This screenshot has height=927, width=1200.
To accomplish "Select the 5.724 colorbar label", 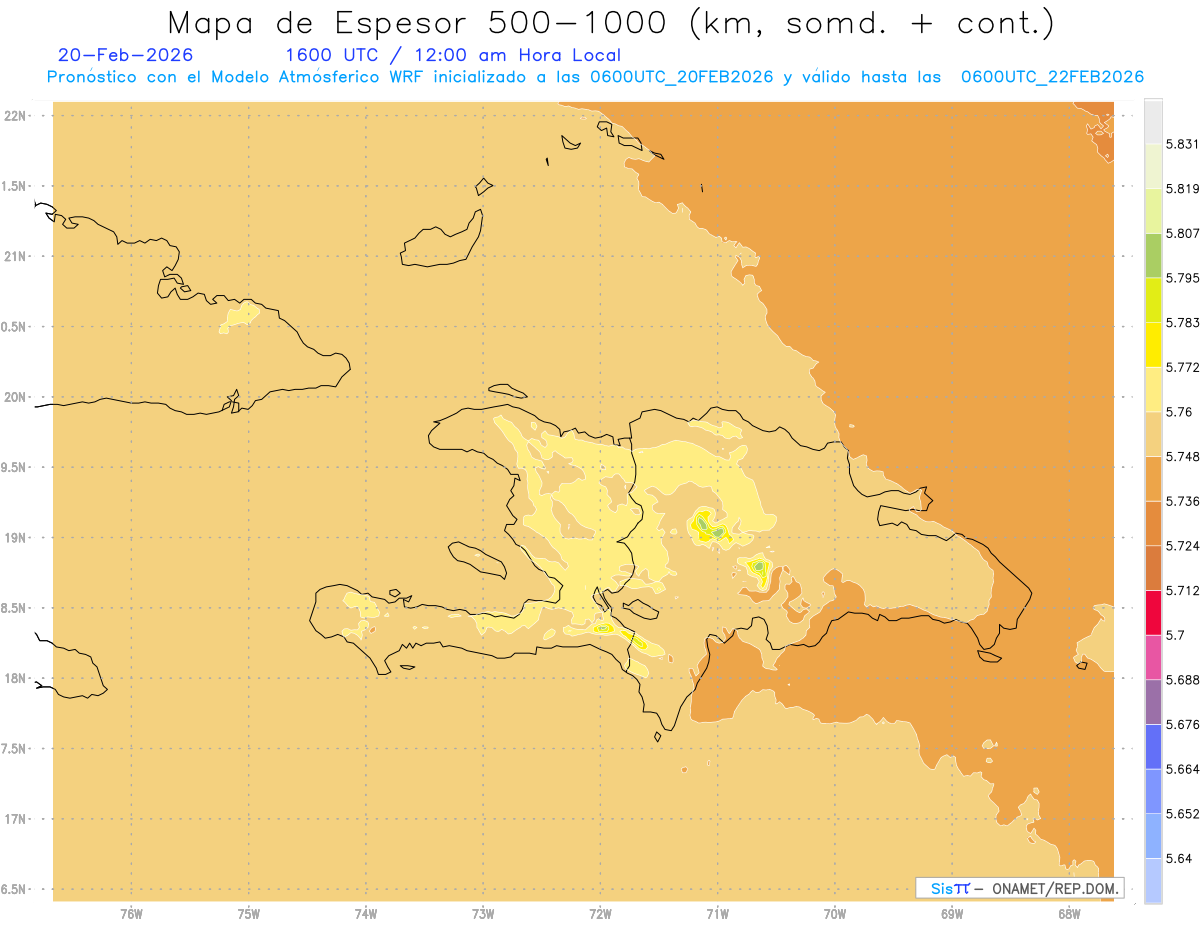I will (1183, 546).
